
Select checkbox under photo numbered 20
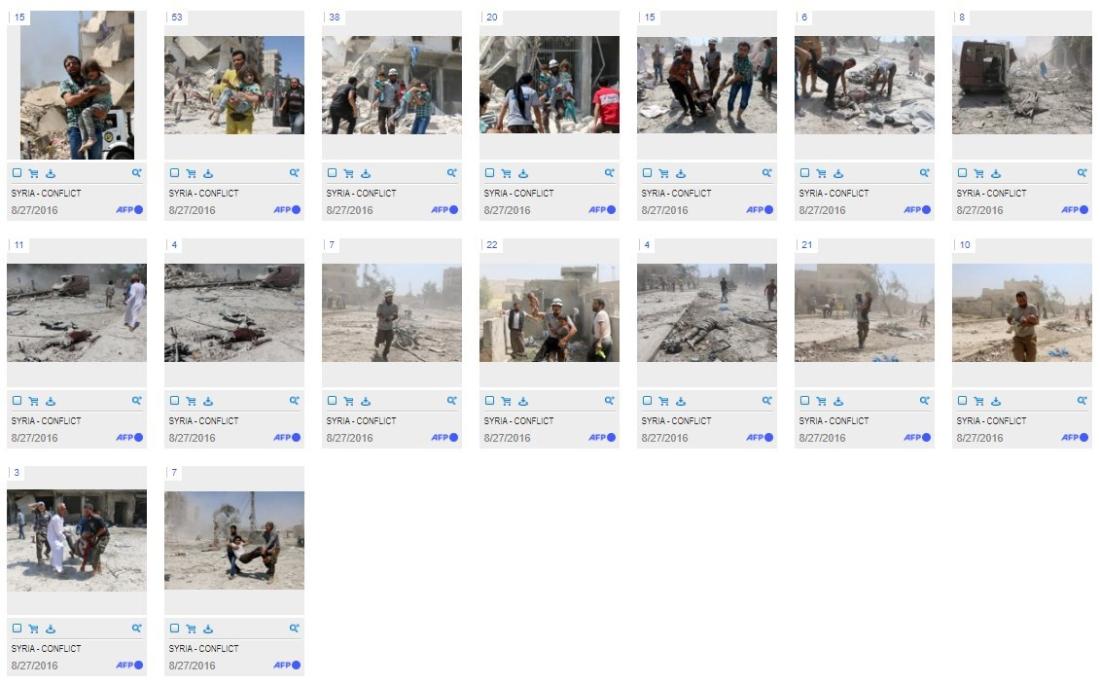(489, 173)
